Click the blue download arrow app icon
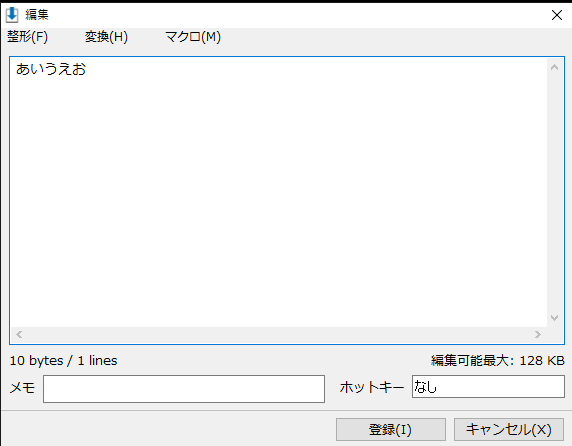Image resolution: width=572 pixels, height=446 pixels. click(x=12, y=15)
